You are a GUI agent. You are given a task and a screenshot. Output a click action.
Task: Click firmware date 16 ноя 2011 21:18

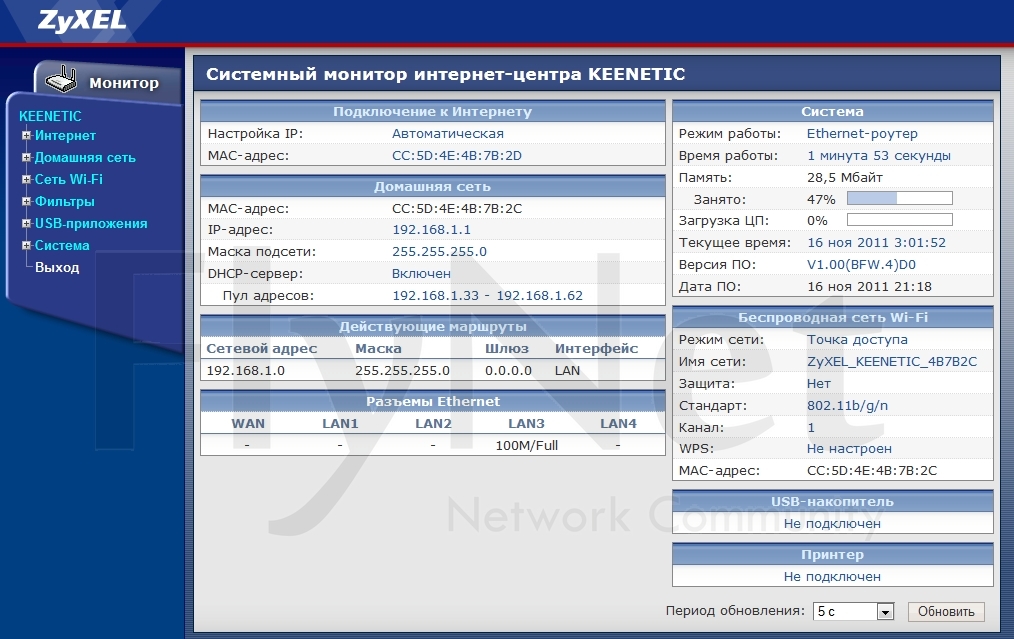869,287
